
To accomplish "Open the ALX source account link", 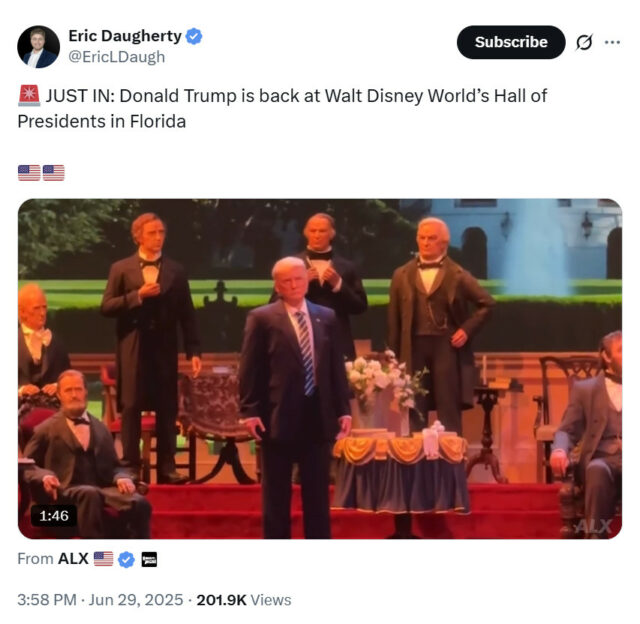I will (73, 559).
